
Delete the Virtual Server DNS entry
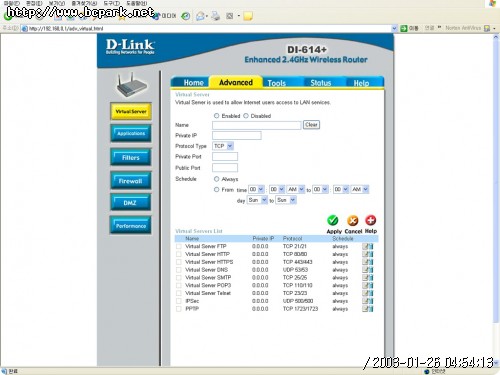tap(371, 270)
